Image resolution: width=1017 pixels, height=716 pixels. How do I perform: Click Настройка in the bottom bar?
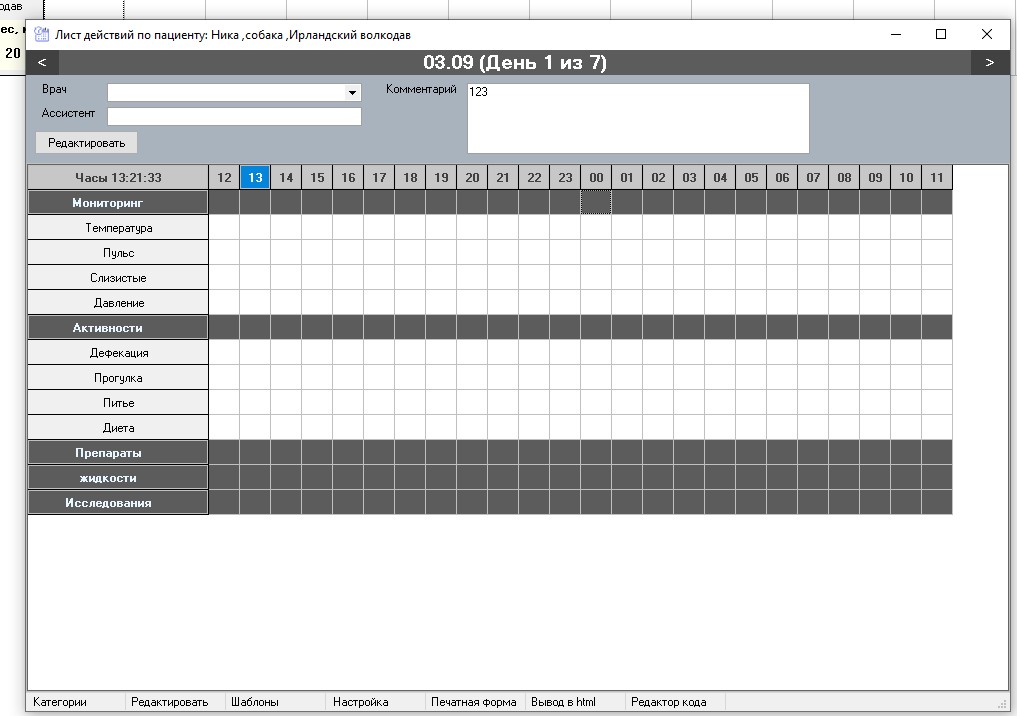point(360,702)
